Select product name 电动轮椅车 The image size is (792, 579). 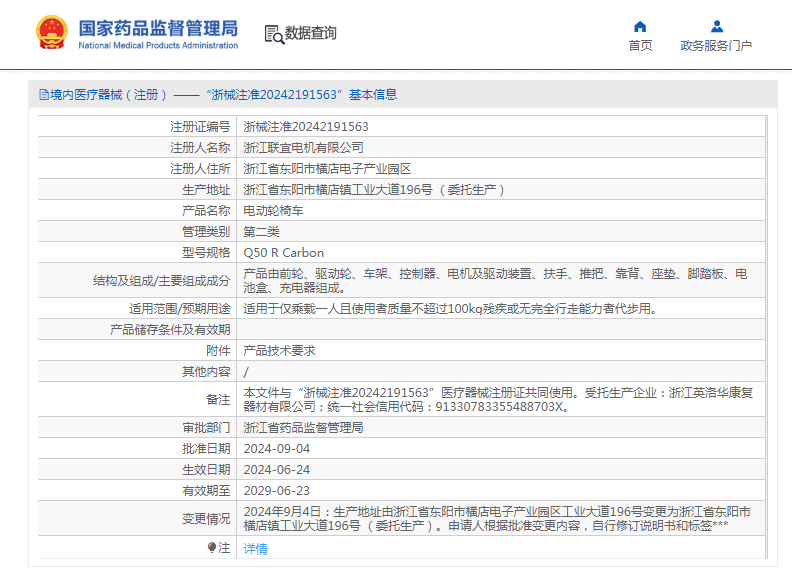[273, 211]
